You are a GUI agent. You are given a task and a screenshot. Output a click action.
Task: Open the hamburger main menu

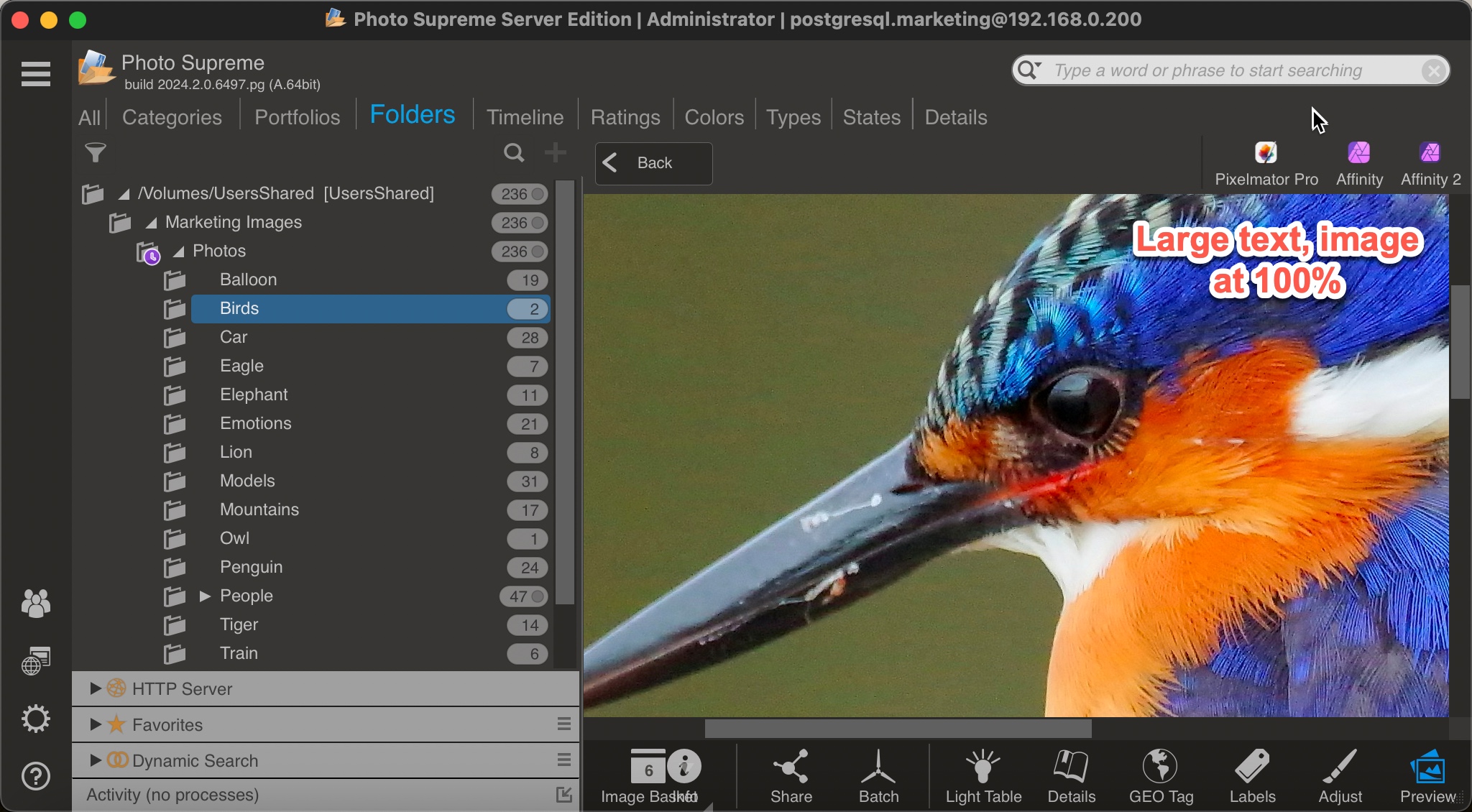35,73
